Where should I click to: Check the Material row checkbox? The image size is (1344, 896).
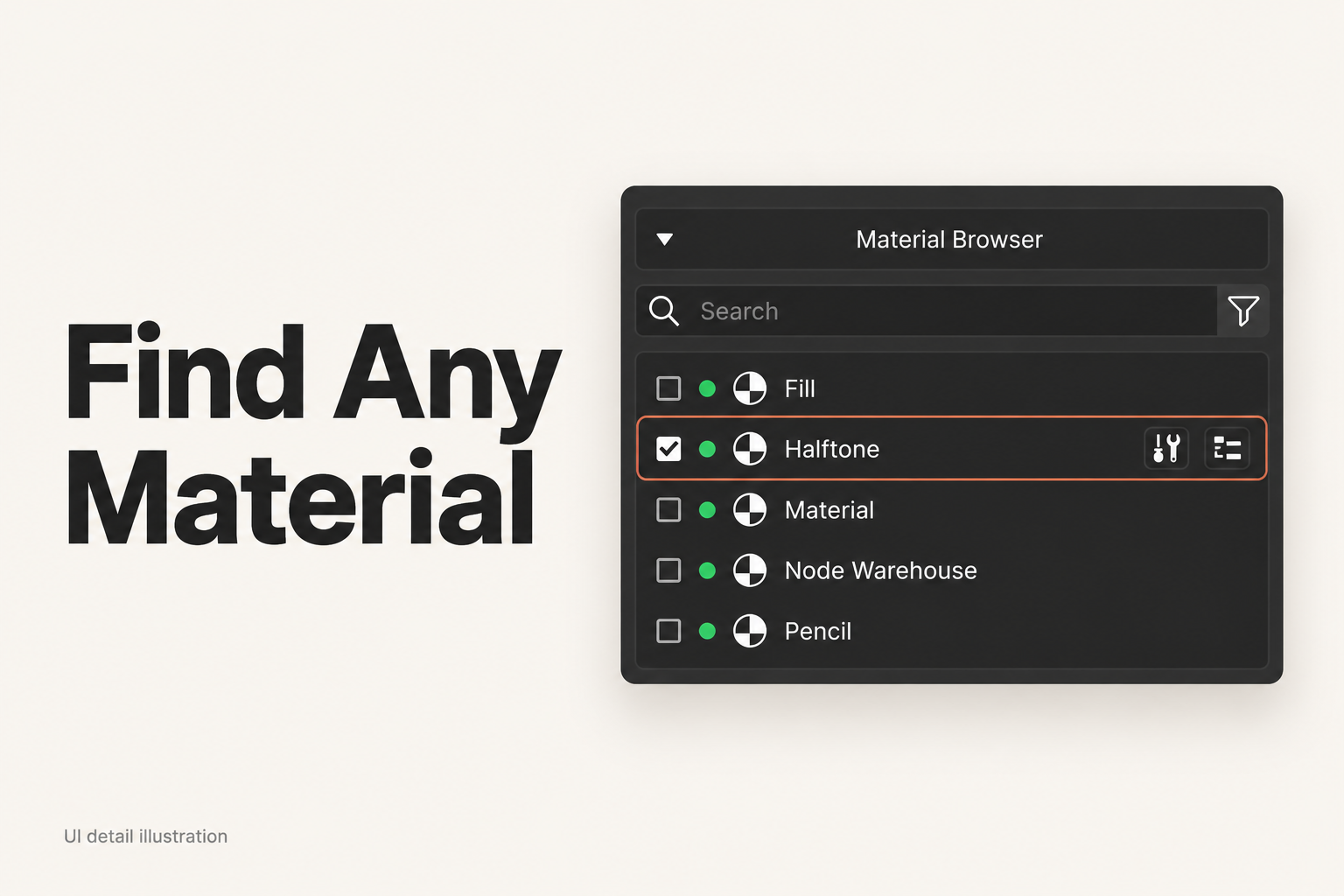click(668, 510)
